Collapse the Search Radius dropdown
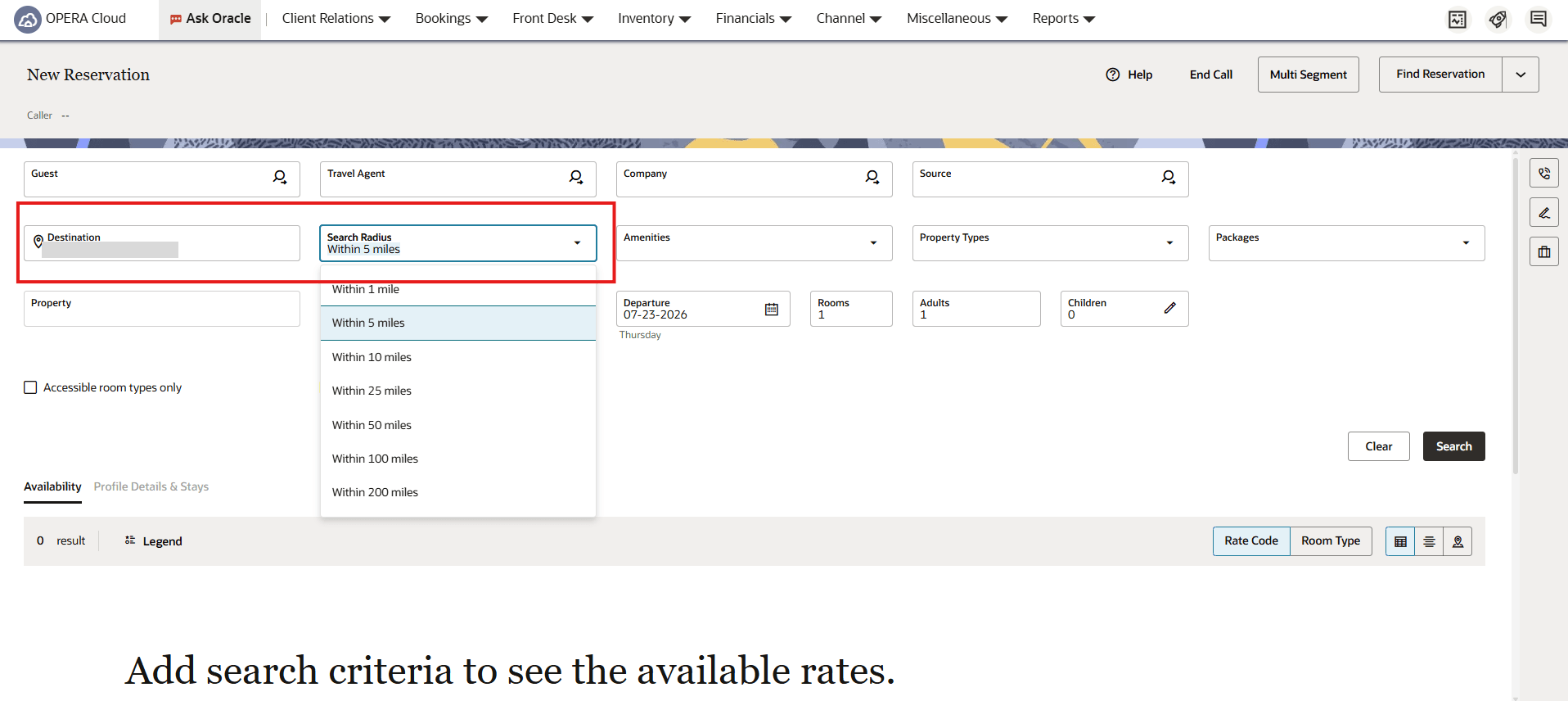Screen dimensions: 1568x701 pyautogui.click(x=577, y=243)
